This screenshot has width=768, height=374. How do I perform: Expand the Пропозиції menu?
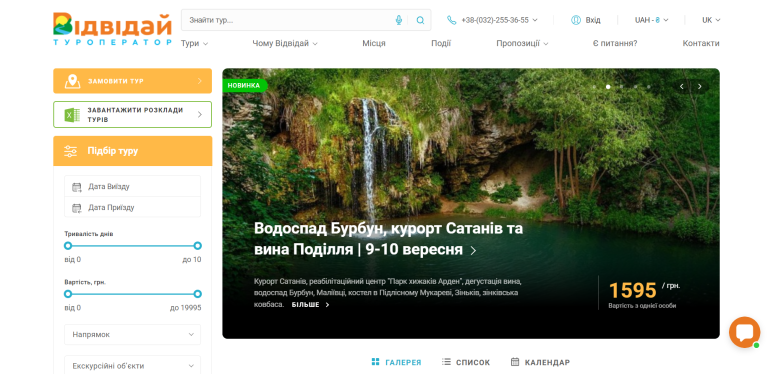522,44
